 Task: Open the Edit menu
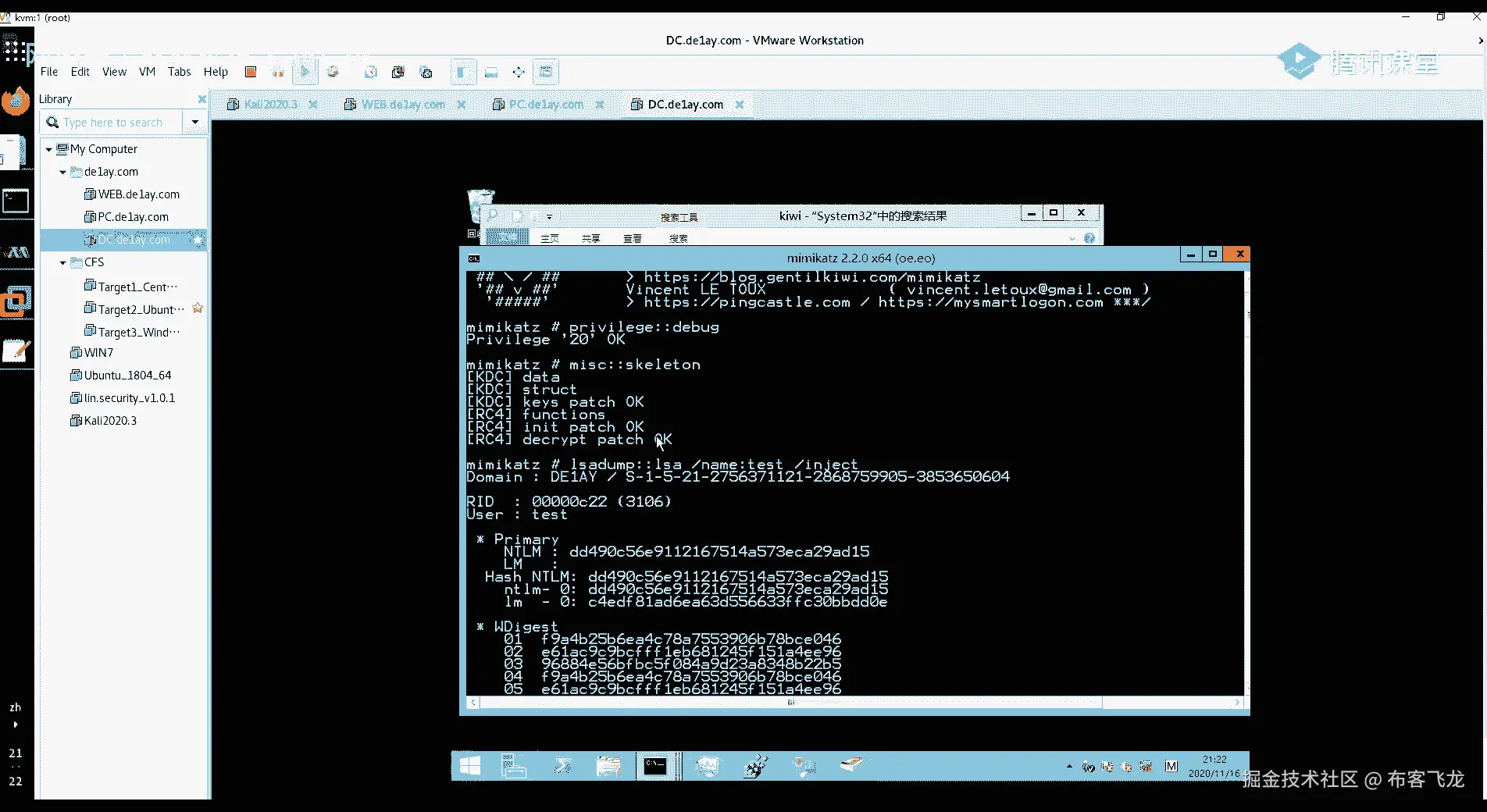[x=80, y=72]
